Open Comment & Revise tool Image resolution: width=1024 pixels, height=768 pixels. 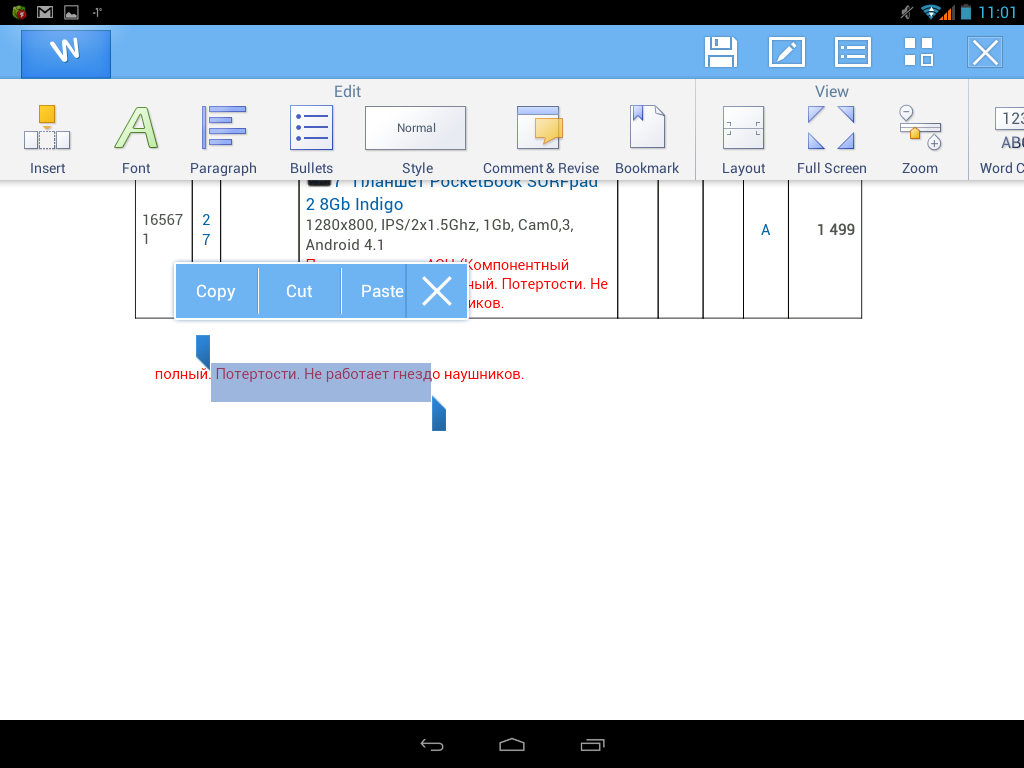540,139
